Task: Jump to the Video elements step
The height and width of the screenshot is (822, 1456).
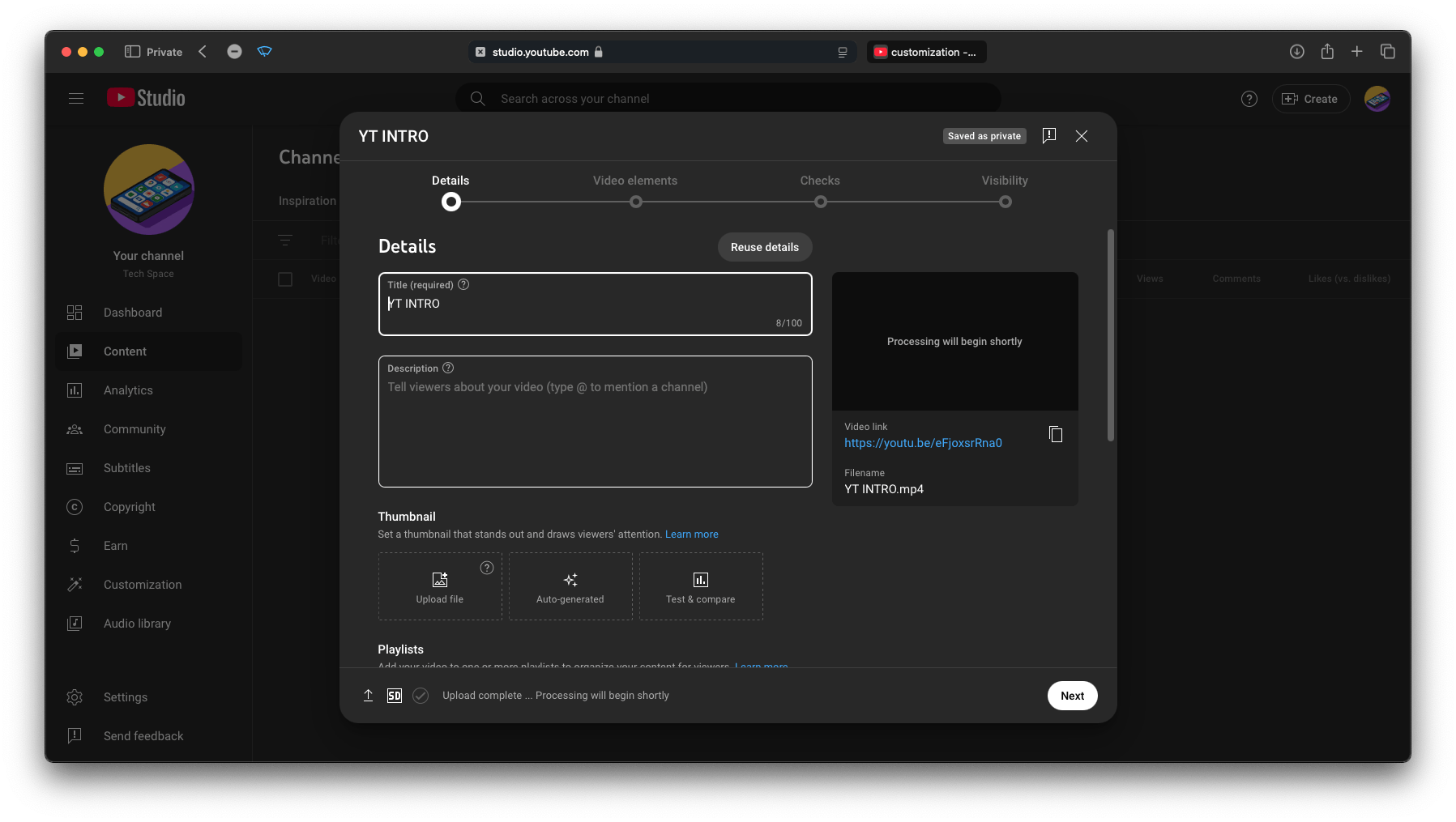Action: click(635, 201)
